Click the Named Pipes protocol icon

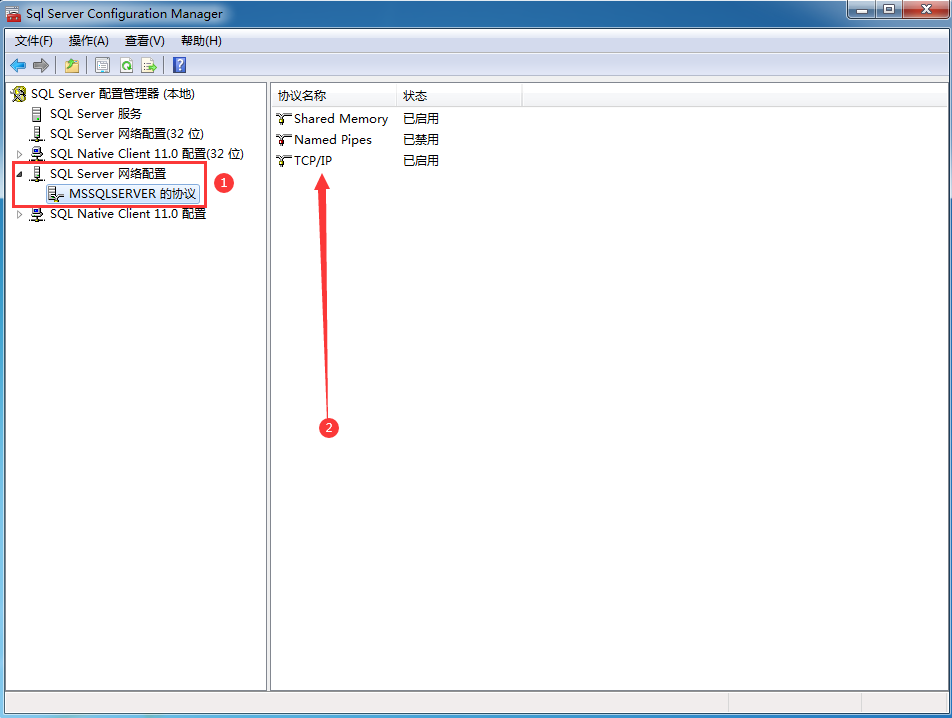(x=284, y=140)
